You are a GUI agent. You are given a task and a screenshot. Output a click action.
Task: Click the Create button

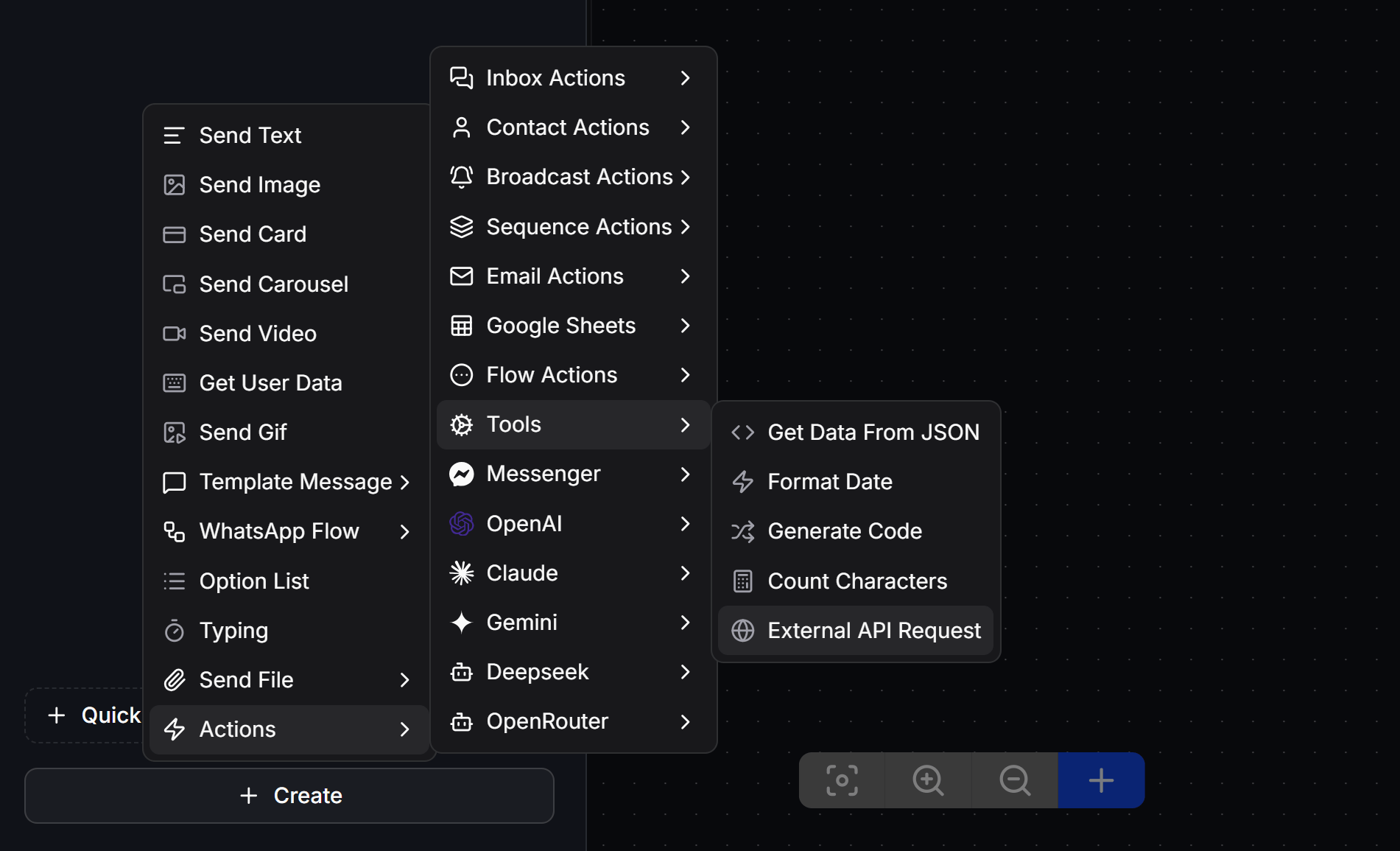pyautogui.click(x=289, y=796)
